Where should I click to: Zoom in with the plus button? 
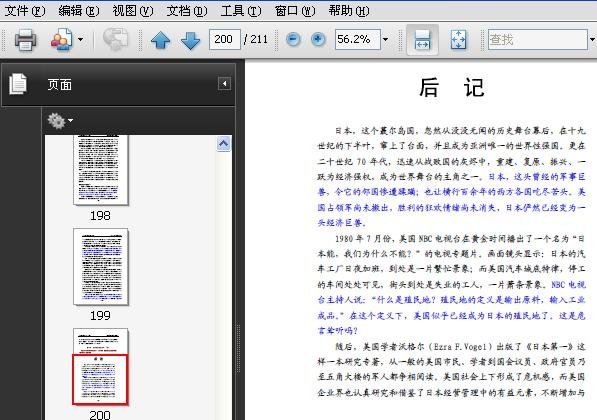pos(318,39)
